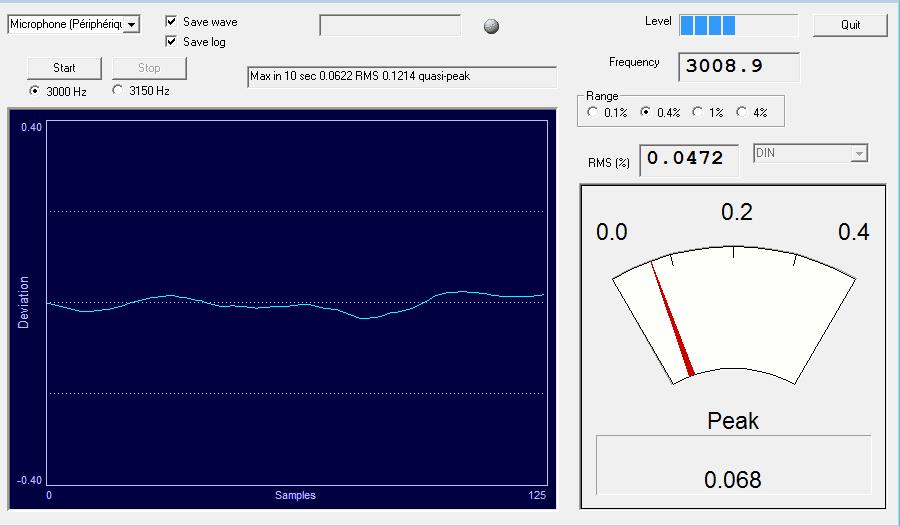
Task: Choose the 0.4% range option
Action: pos(646,113)
